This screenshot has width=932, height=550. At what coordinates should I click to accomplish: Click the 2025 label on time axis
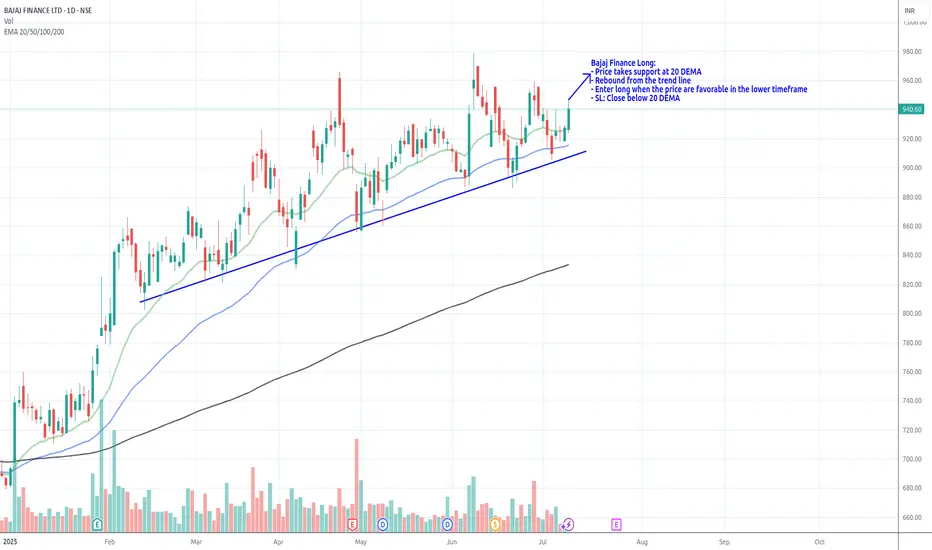(10, 542)
